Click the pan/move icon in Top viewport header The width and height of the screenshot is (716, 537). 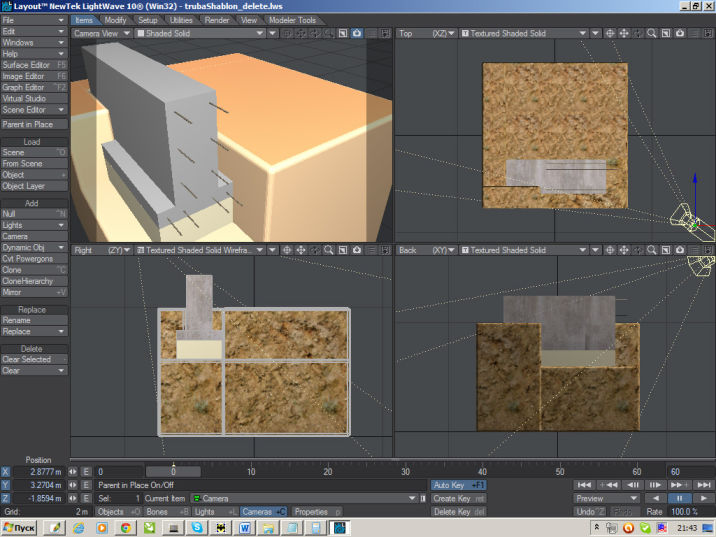[x=624, y=33]
